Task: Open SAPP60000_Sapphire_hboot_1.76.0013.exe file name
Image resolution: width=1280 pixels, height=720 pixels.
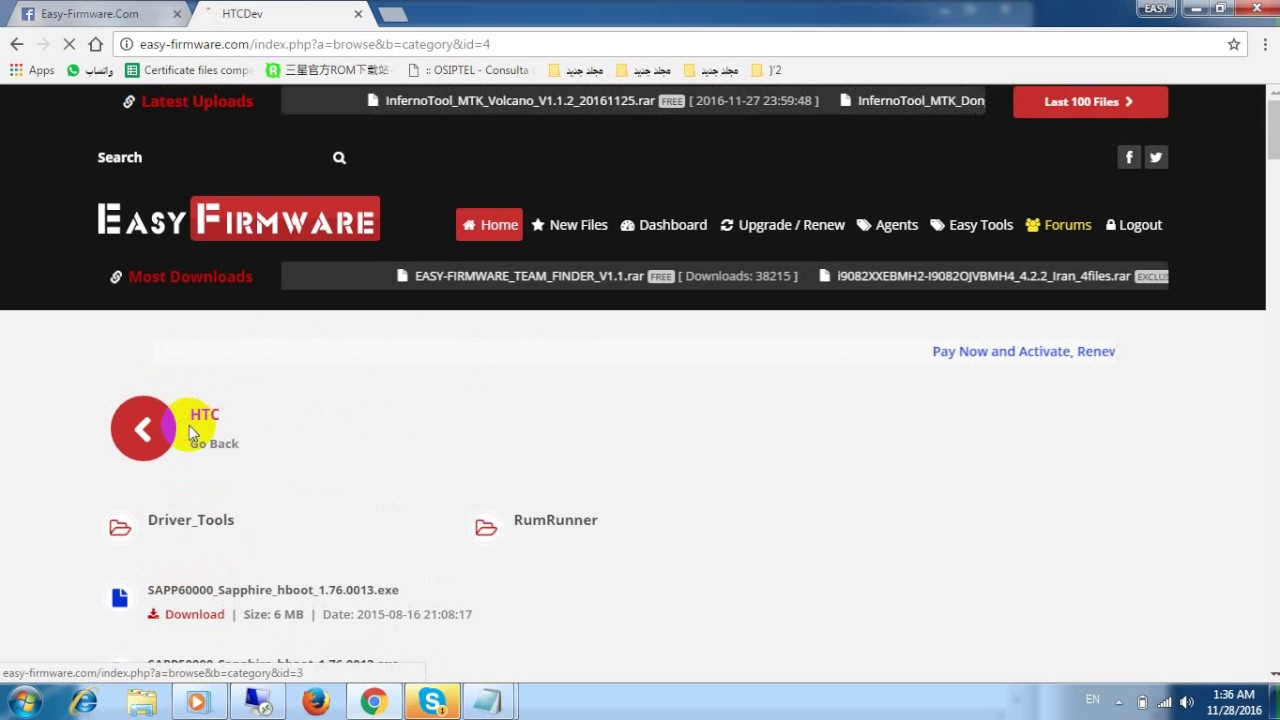Action: (x=273, y=590)
